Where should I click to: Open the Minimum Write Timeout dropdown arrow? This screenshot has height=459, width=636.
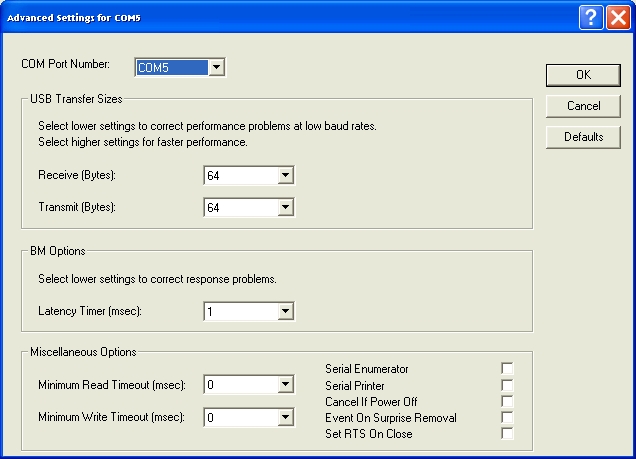tap(286, 417)
